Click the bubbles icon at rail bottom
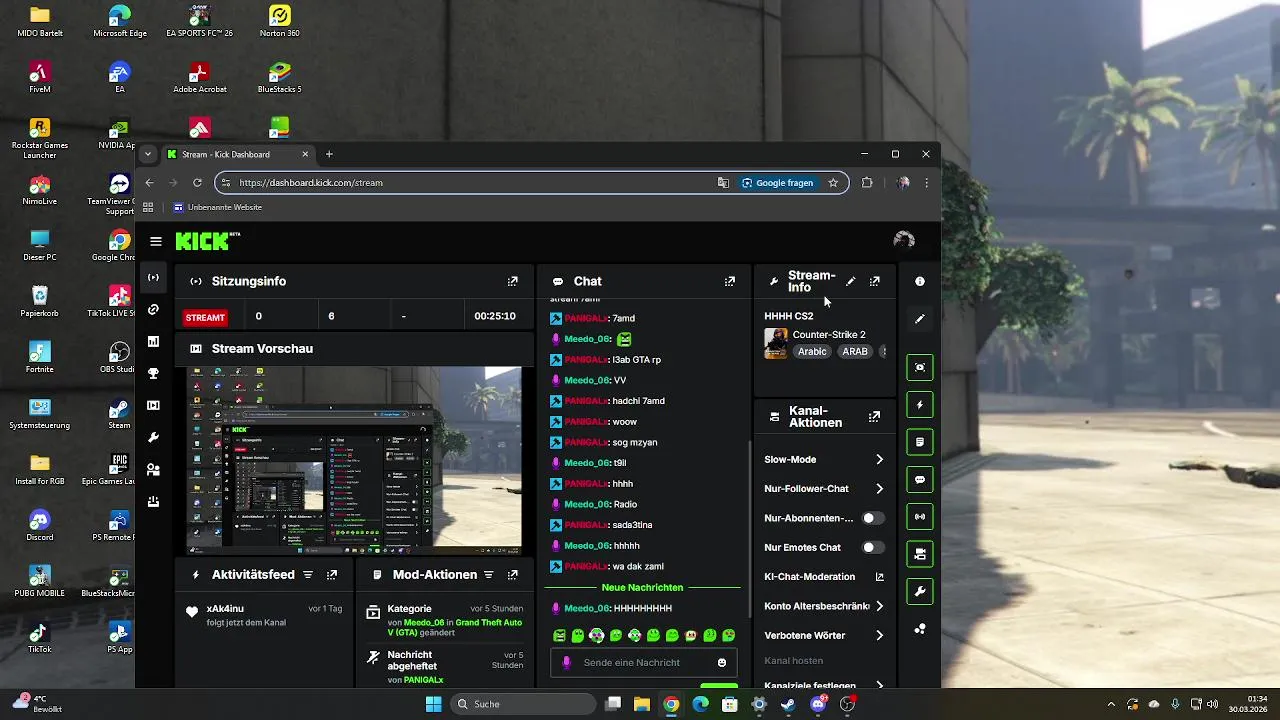This screenshot has width=1280, height=720. coord(920,629)
